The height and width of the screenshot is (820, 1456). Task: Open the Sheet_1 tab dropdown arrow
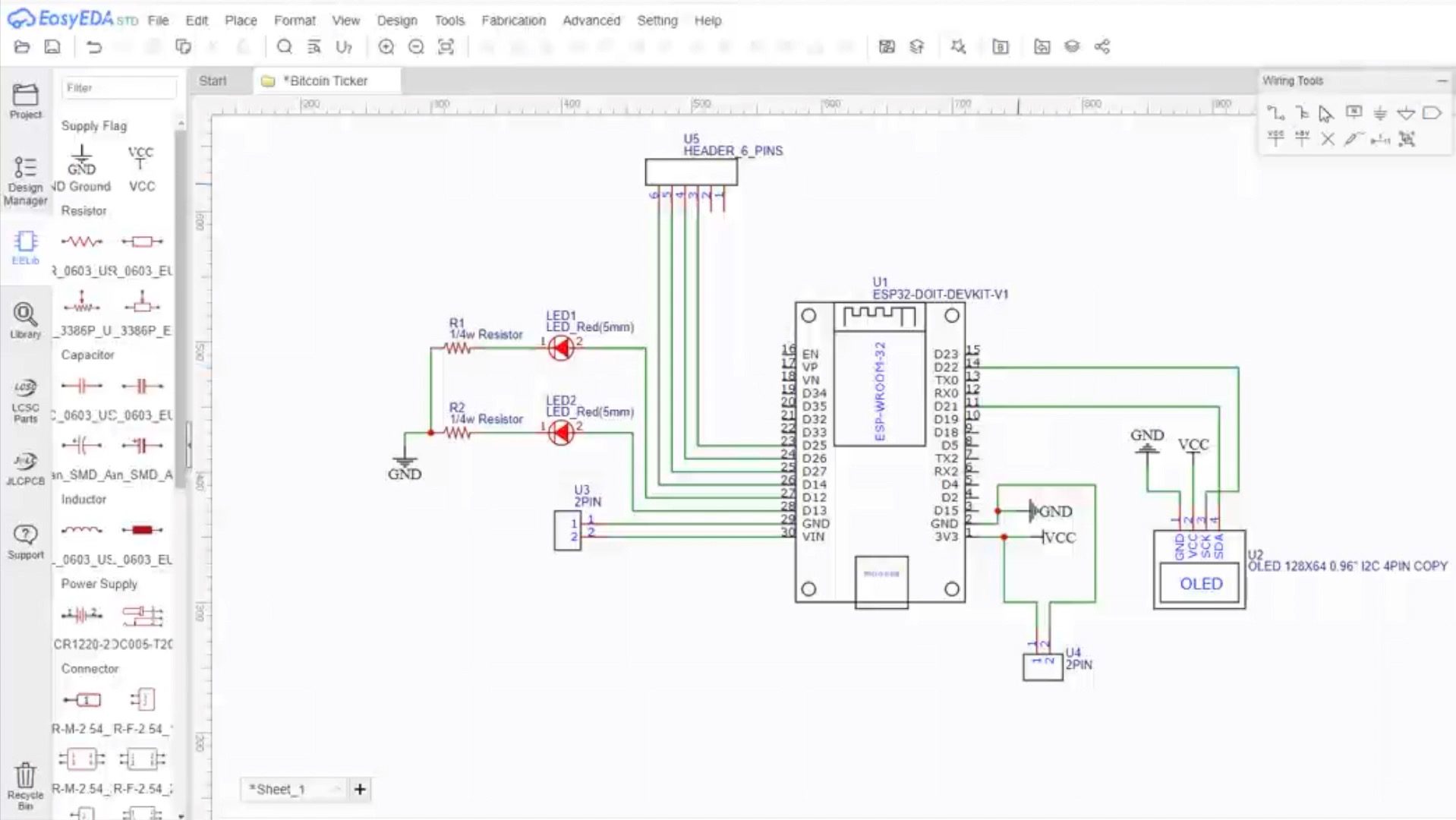[336, 790]
